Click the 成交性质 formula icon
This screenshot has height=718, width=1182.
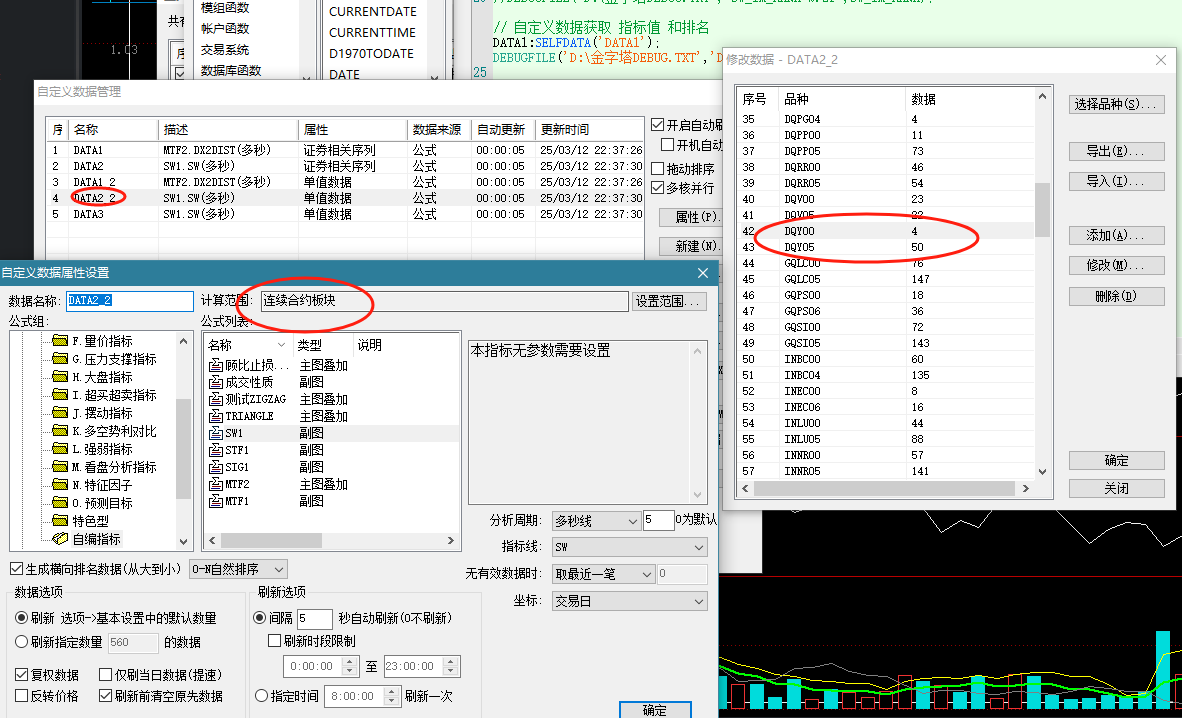(216, 382)
